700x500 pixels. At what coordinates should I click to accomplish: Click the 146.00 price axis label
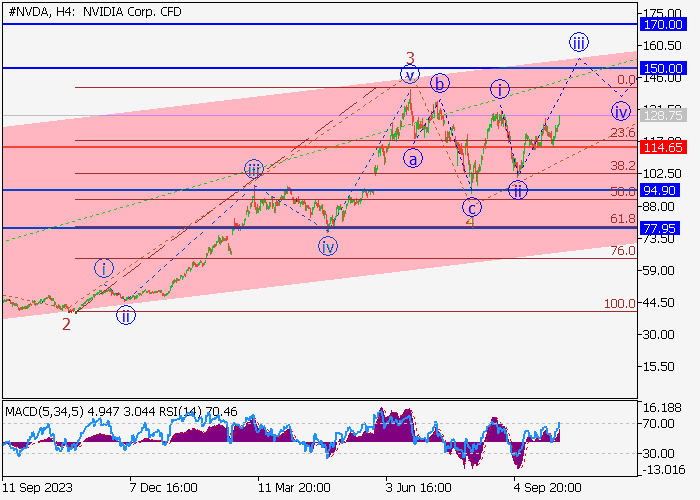pos(662,79)
